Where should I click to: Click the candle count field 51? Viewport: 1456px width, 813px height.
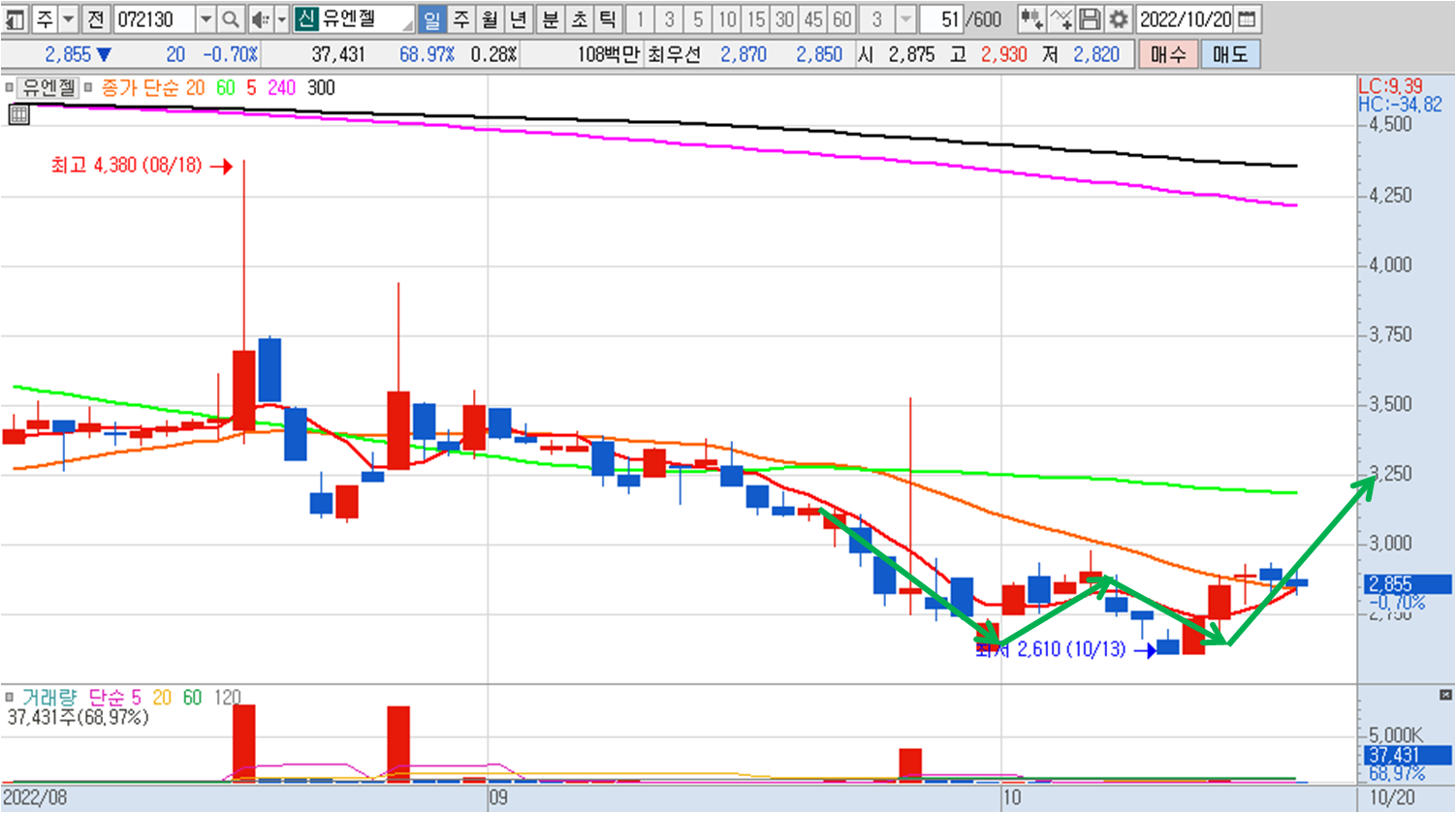940,18
